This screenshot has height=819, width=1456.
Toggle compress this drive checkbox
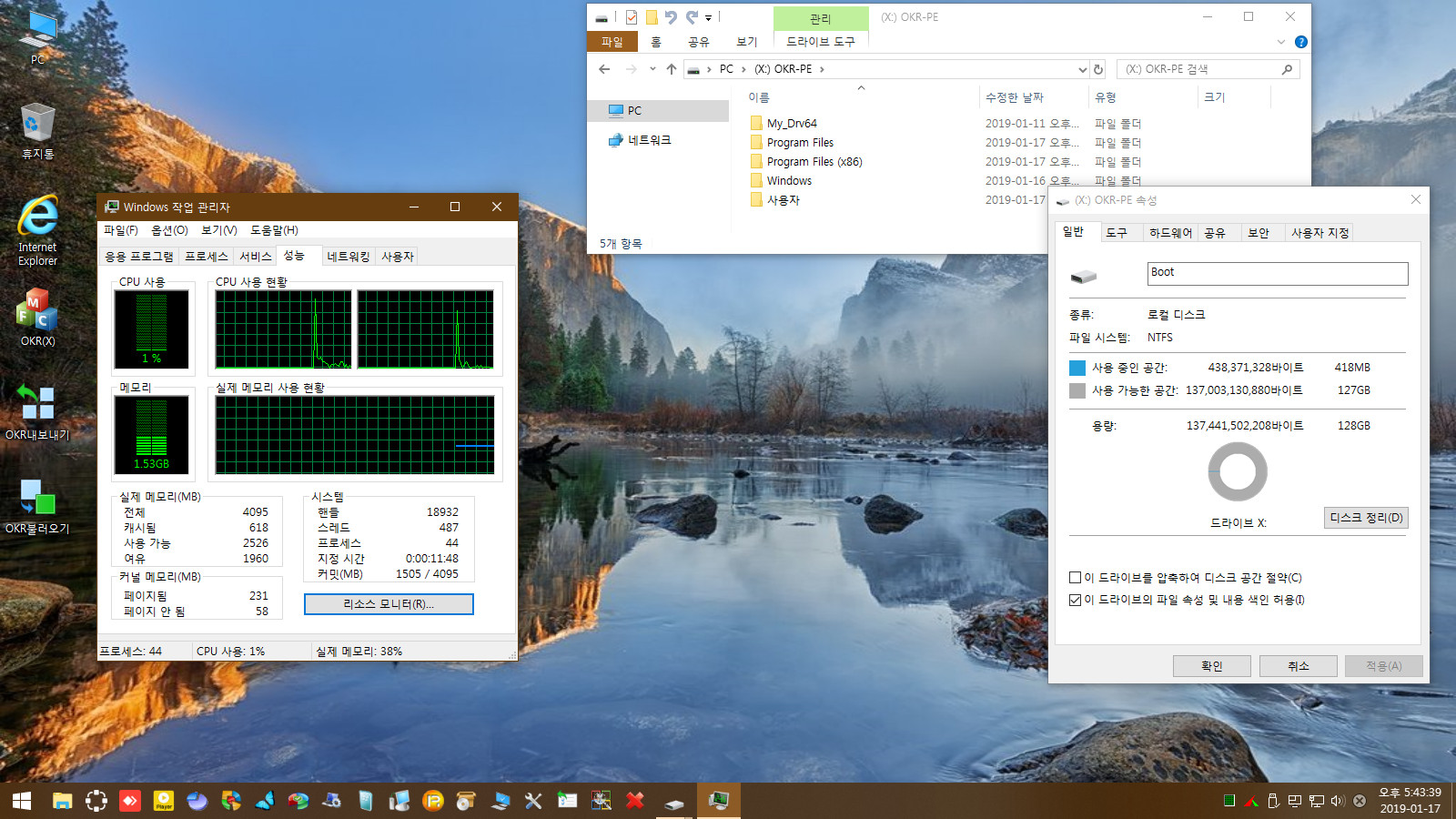click(1075, 578)
